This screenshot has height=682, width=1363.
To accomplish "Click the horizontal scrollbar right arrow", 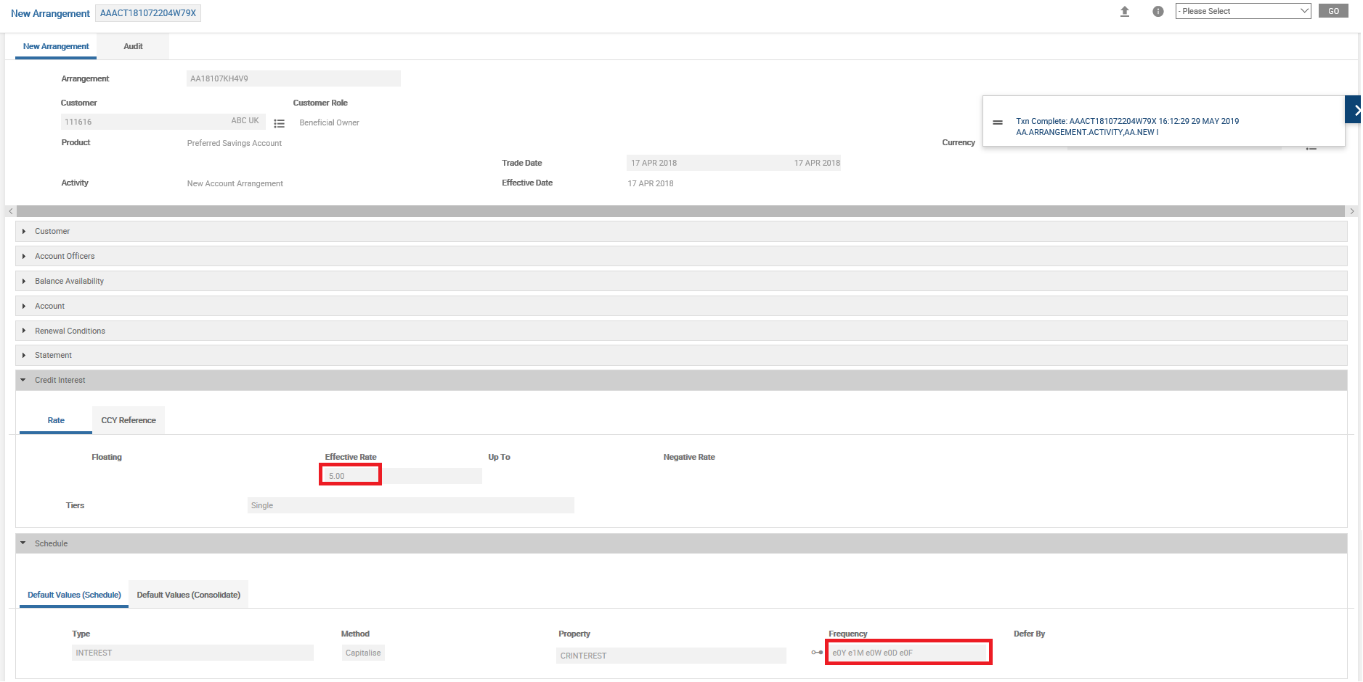I will click(x=1351, y=211).
